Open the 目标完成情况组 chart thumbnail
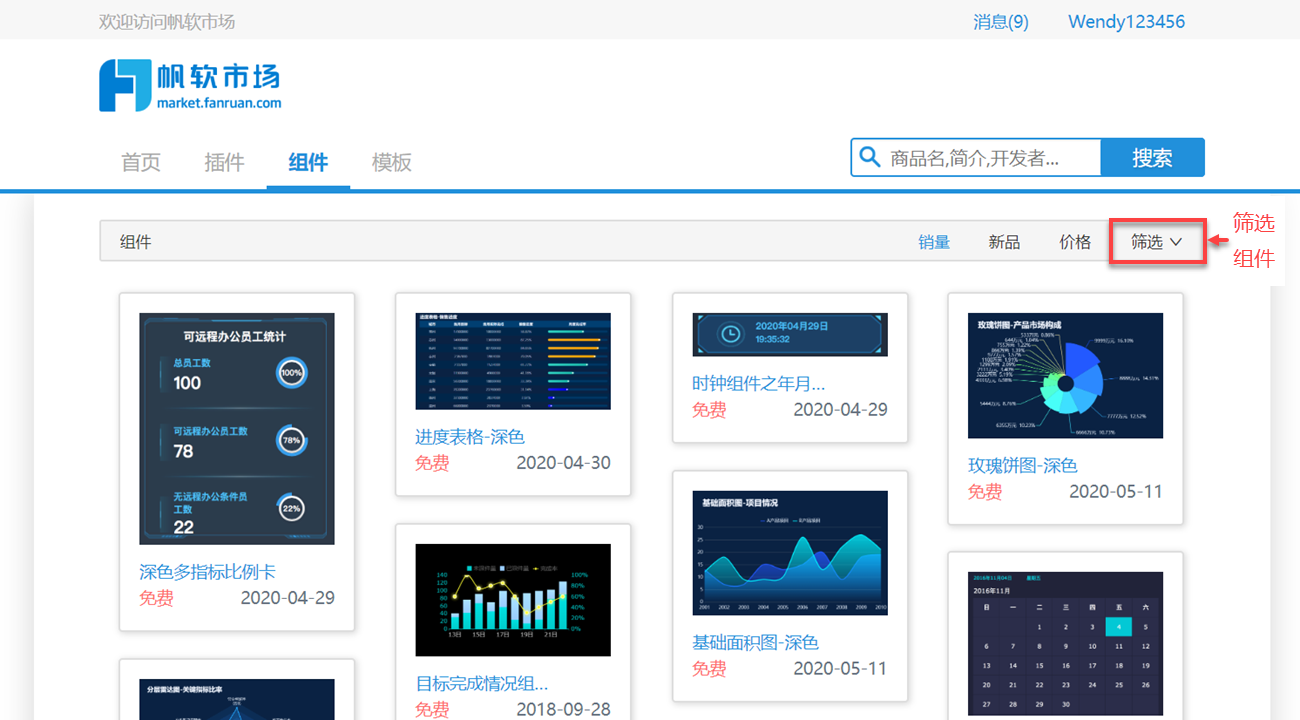Image resolution: width=1300 pixels, height=720 pixels. click(513, 600)
